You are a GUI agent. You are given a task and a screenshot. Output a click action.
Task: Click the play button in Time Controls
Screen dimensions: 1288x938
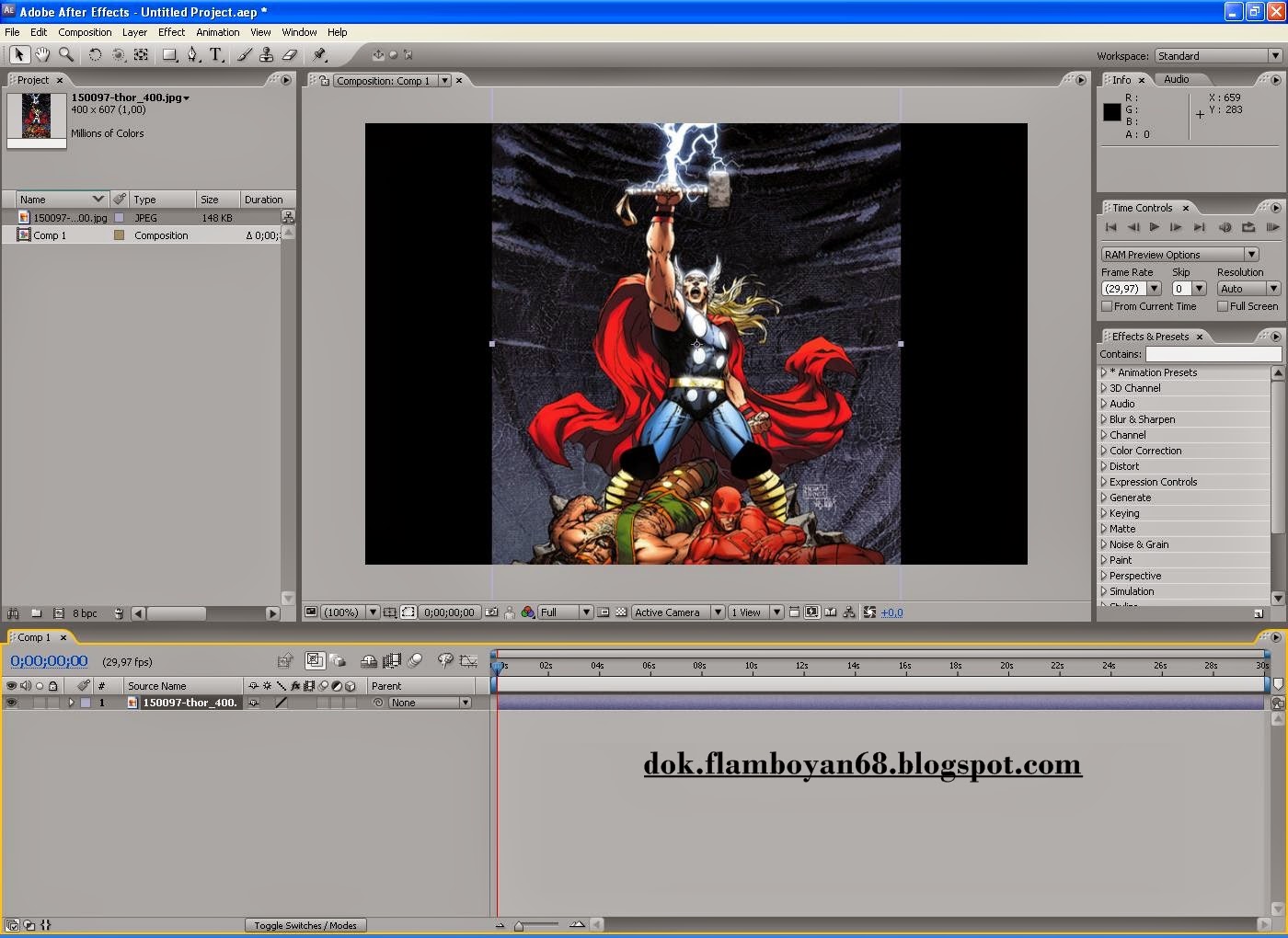(1154, 227)
